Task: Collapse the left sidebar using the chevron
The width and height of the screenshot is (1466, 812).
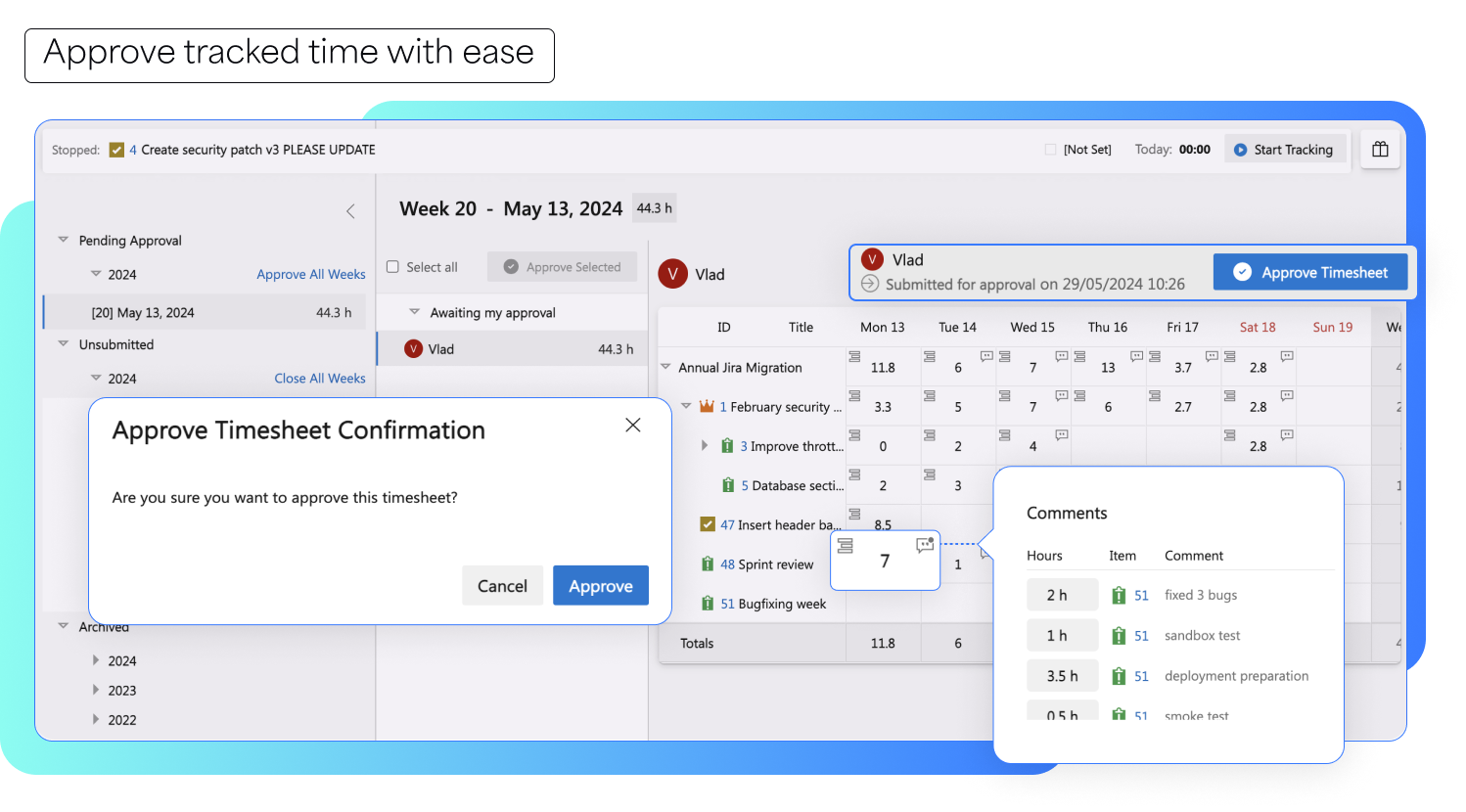Action: coord(350,211)
